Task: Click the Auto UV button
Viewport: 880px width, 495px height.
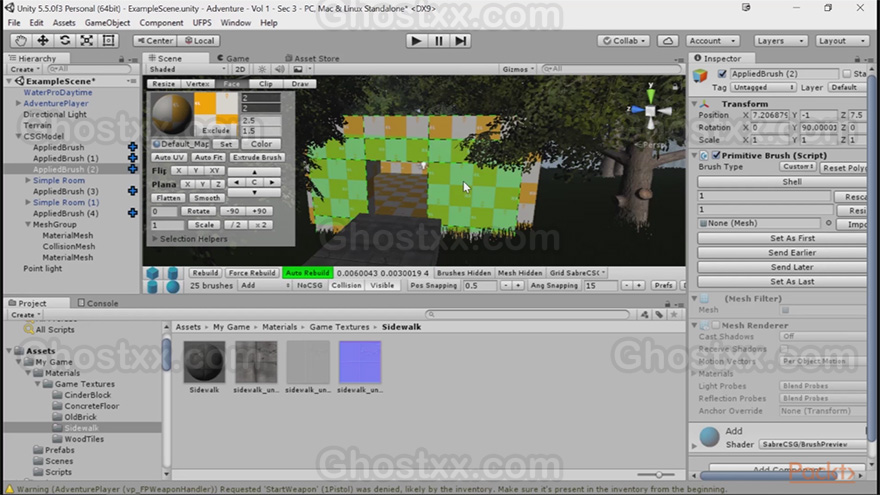Action: point(169,158)
